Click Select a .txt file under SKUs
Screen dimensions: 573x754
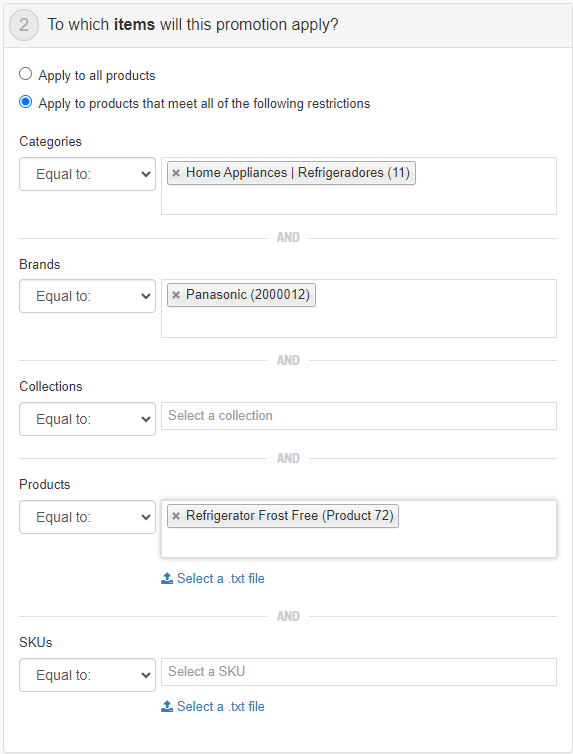pyautogui.click(x=221, y=706)
